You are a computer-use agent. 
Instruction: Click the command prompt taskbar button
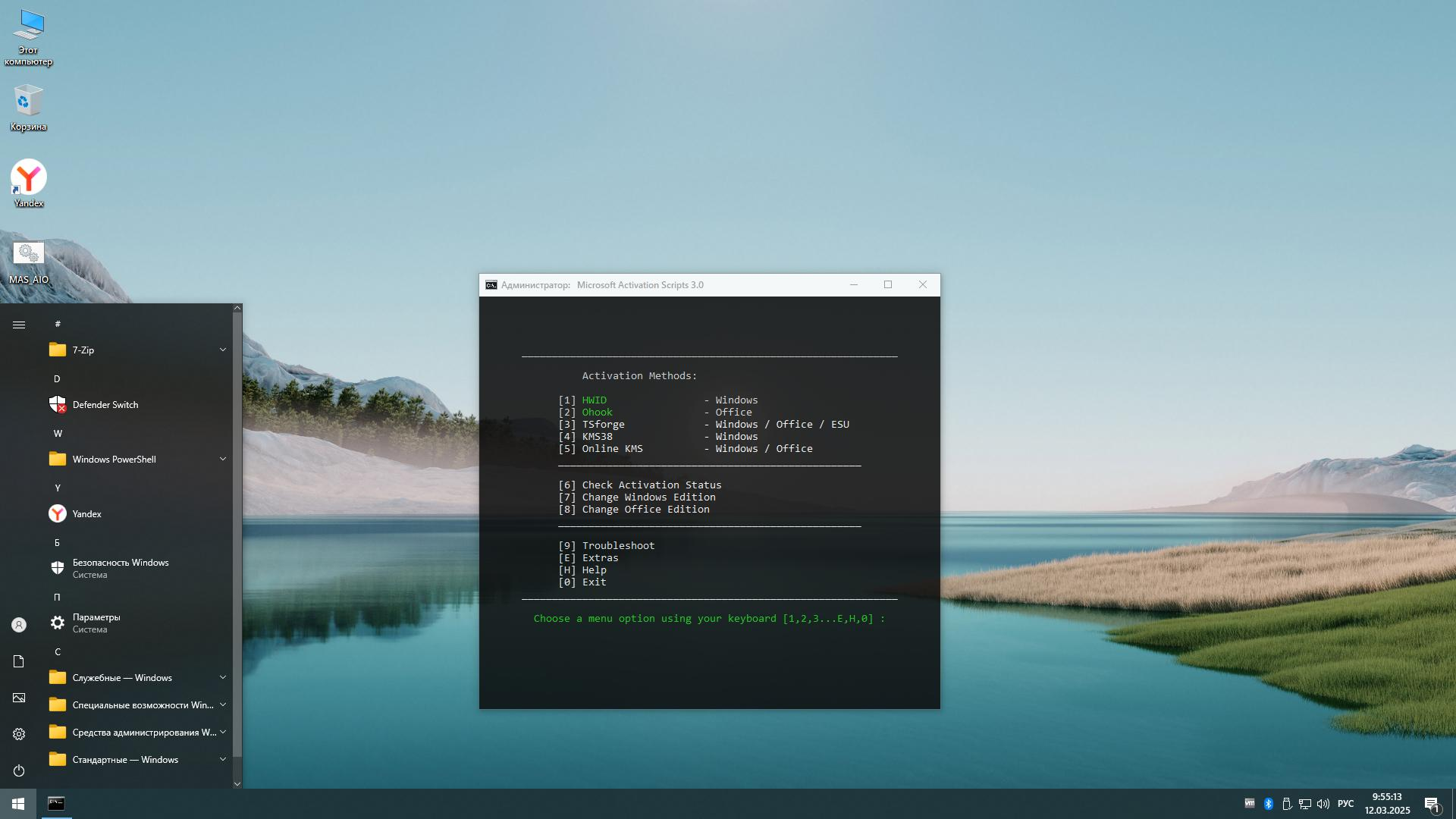click(x=56, y=804)
